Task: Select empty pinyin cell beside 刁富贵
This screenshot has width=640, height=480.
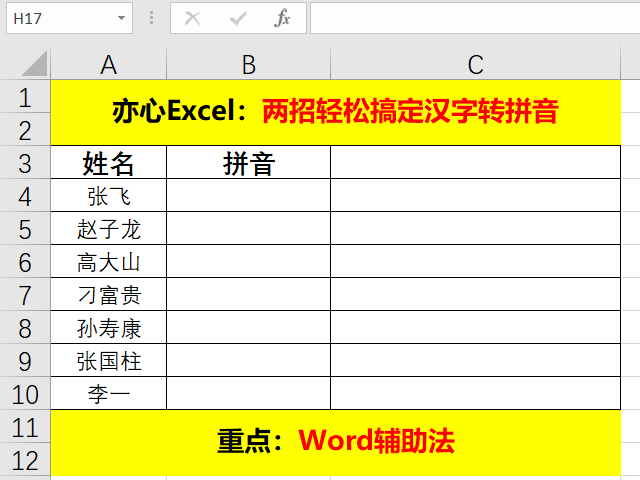Action: [x=249, y=295]
